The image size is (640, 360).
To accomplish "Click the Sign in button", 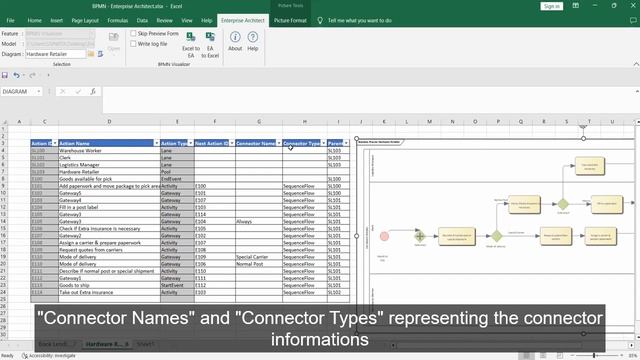I will coord(551,6).
